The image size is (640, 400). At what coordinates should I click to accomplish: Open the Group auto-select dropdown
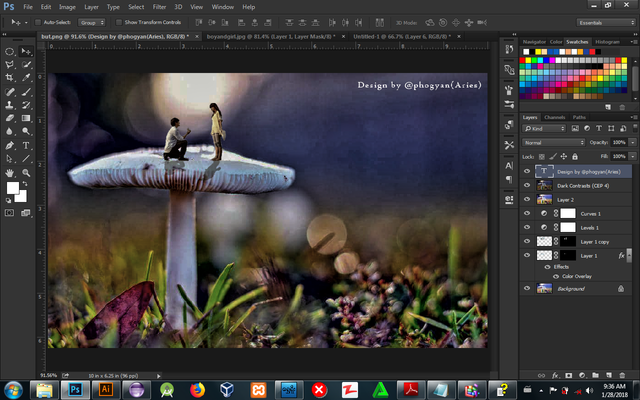coord(93,20)
